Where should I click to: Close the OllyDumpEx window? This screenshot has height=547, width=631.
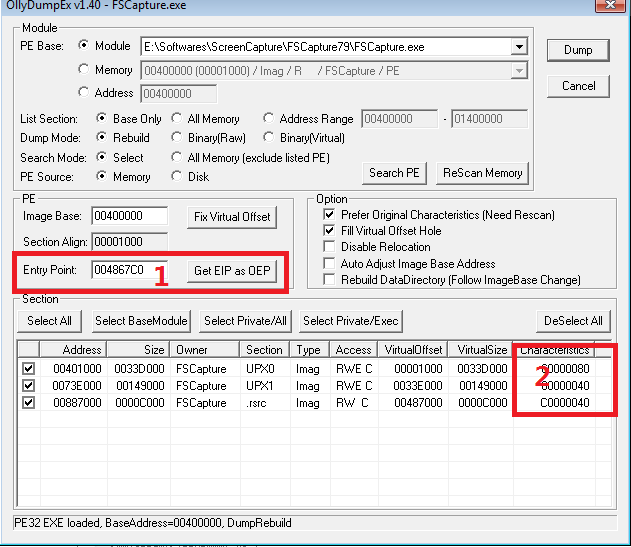(610, 5)
